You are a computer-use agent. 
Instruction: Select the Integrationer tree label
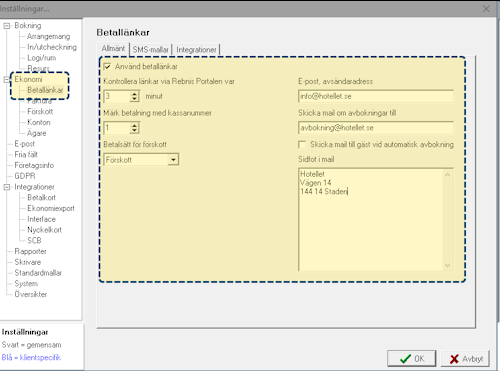(x=34, y=187)
